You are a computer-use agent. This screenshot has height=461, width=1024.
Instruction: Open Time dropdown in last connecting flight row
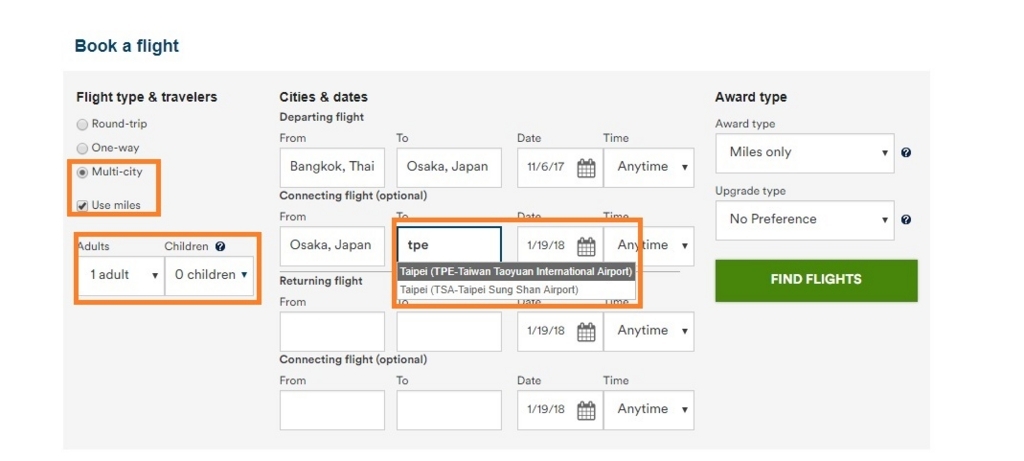point(649,410)
